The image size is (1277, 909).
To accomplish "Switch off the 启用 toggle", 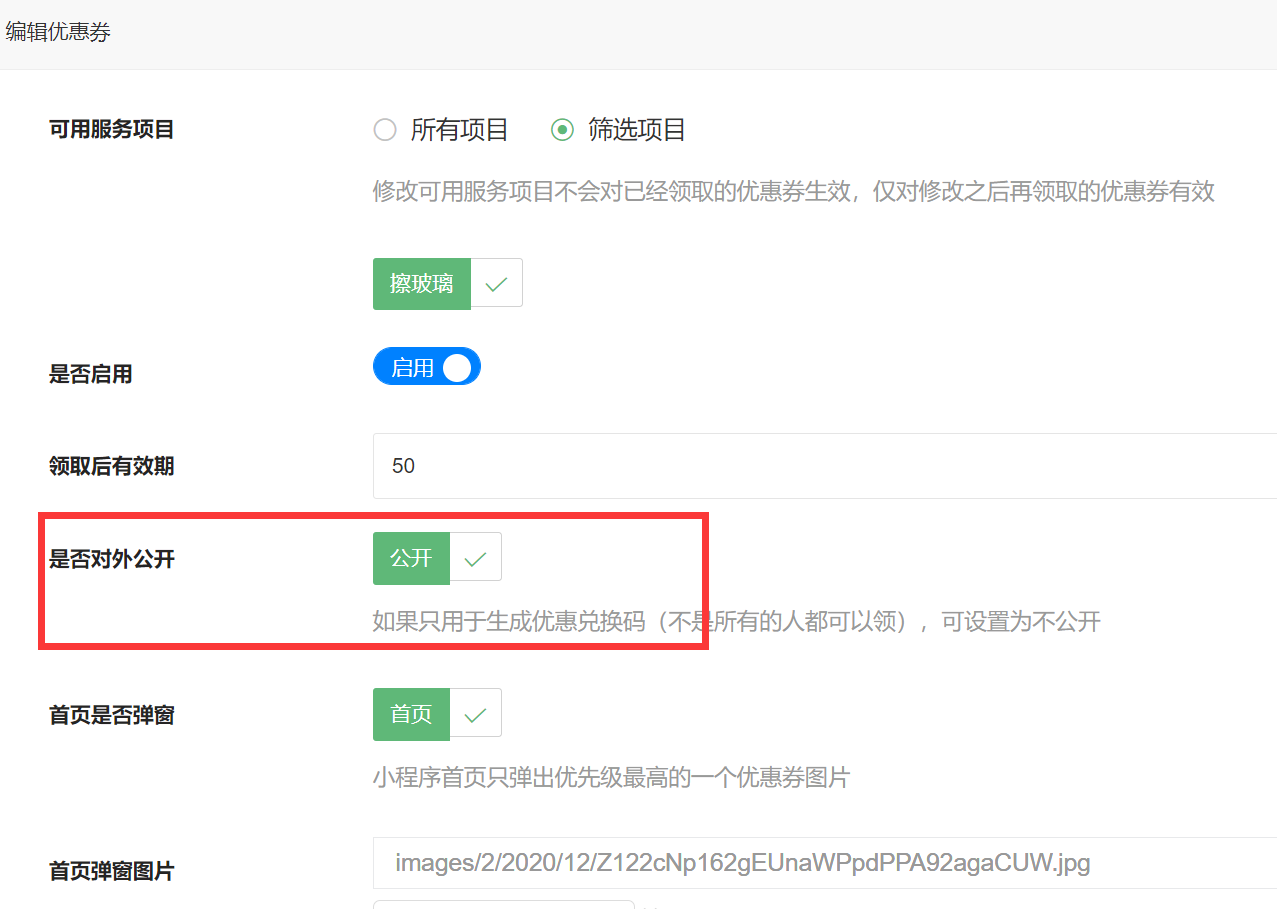I will click(427, 367).
